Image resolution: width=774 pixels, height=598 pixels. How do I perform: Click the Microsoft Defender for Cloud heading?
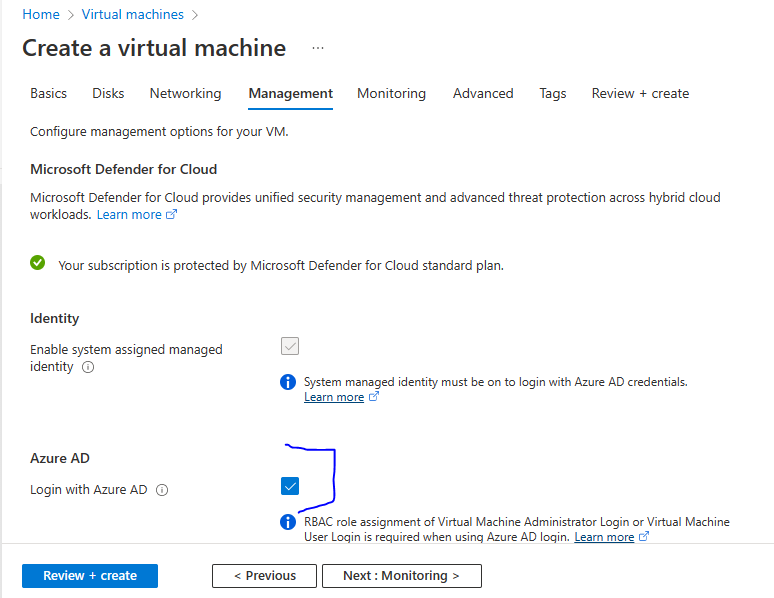point(123,169)
